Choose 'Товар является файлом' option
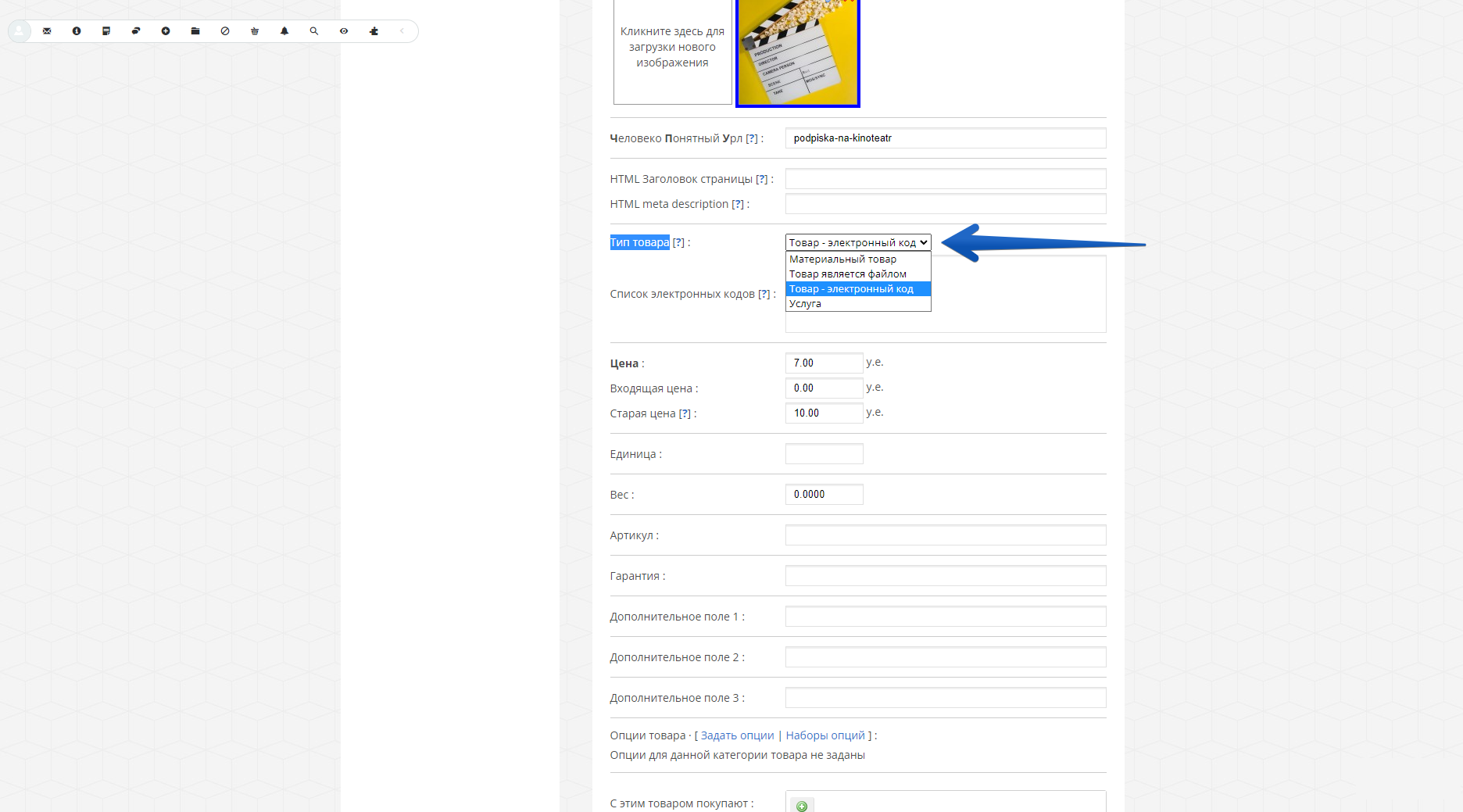Image resolution: width=1463 pixels, height=812 pixels. click(x=847, y=274)
